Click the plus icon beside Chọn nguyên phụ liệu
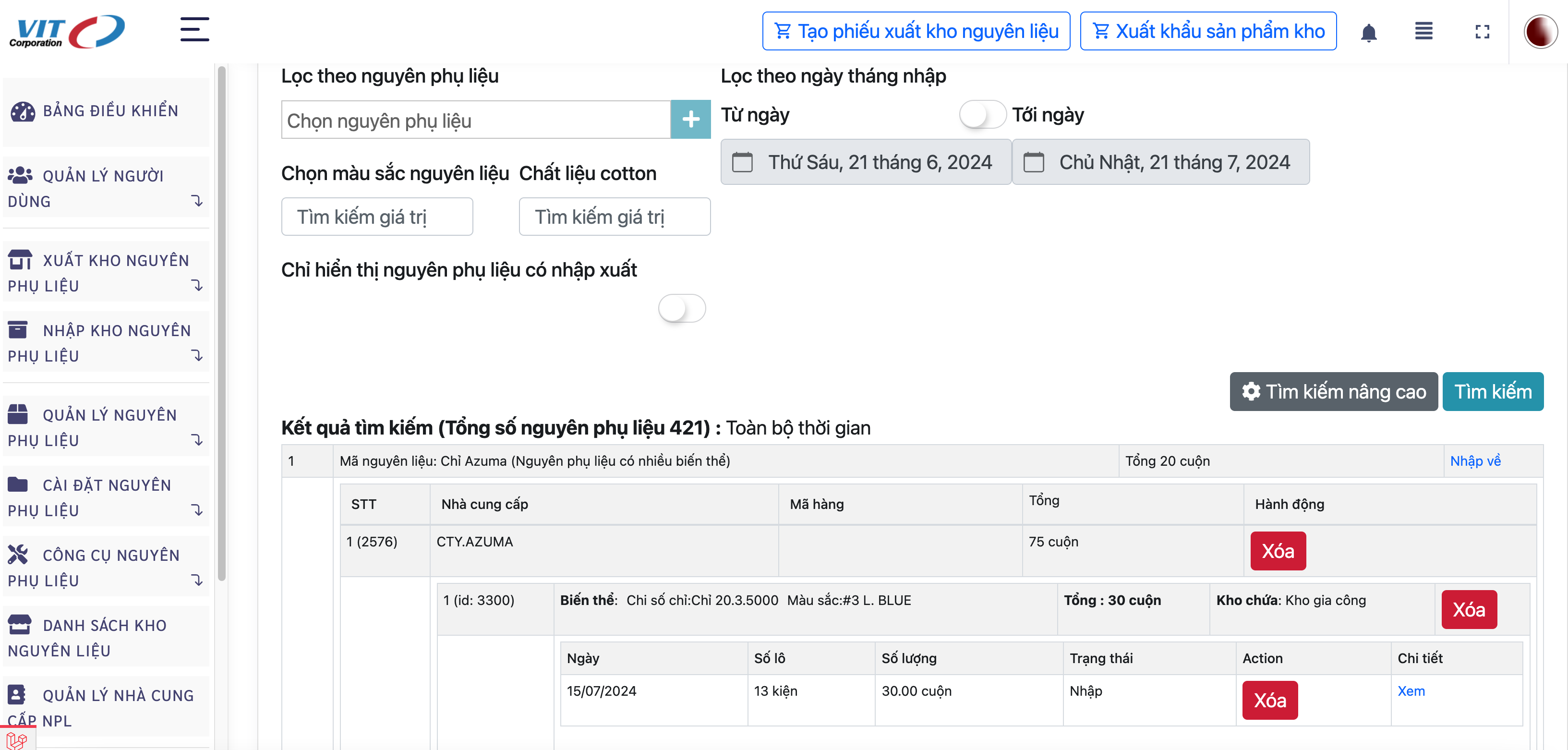 690,119
